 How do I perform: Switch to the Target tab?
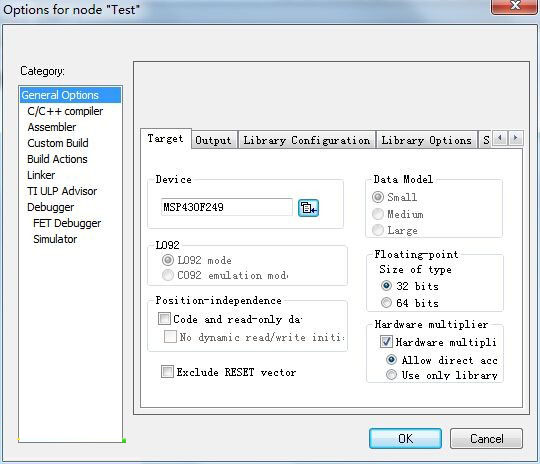[x=165, y=139]
